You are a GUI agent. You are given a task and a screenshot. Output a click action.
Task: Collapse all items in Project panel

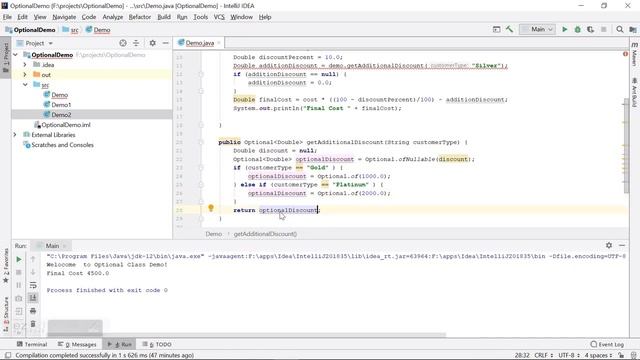[136, 43]
